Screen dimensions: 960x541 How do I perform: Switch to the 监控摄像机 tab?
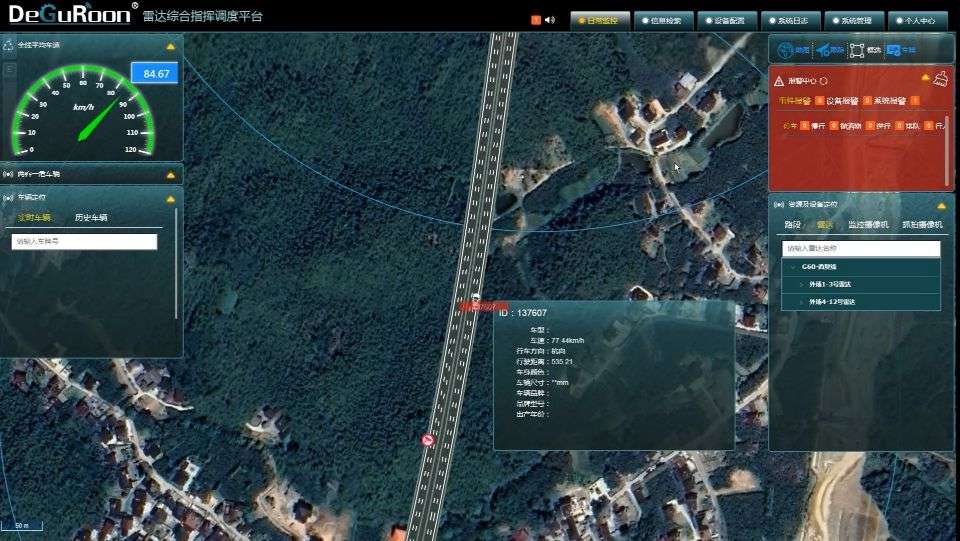point(868,225)
